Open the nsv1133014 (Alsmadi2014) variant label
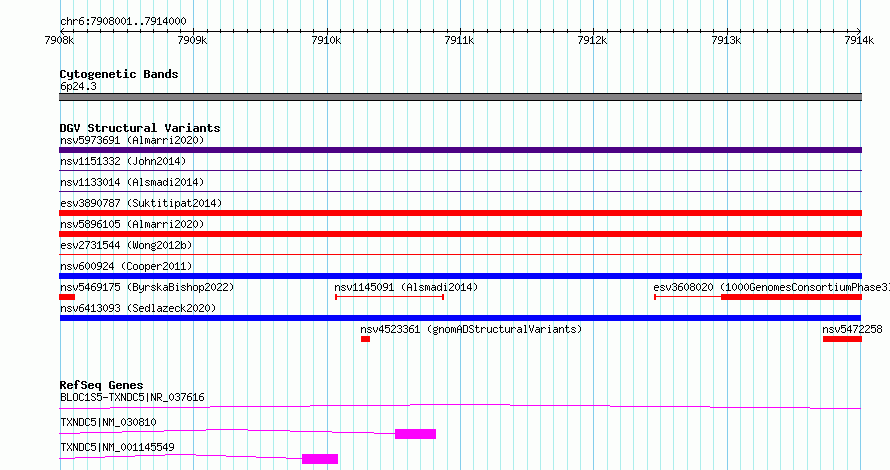This screenshot has width=890, height=470. coord(132,182)
